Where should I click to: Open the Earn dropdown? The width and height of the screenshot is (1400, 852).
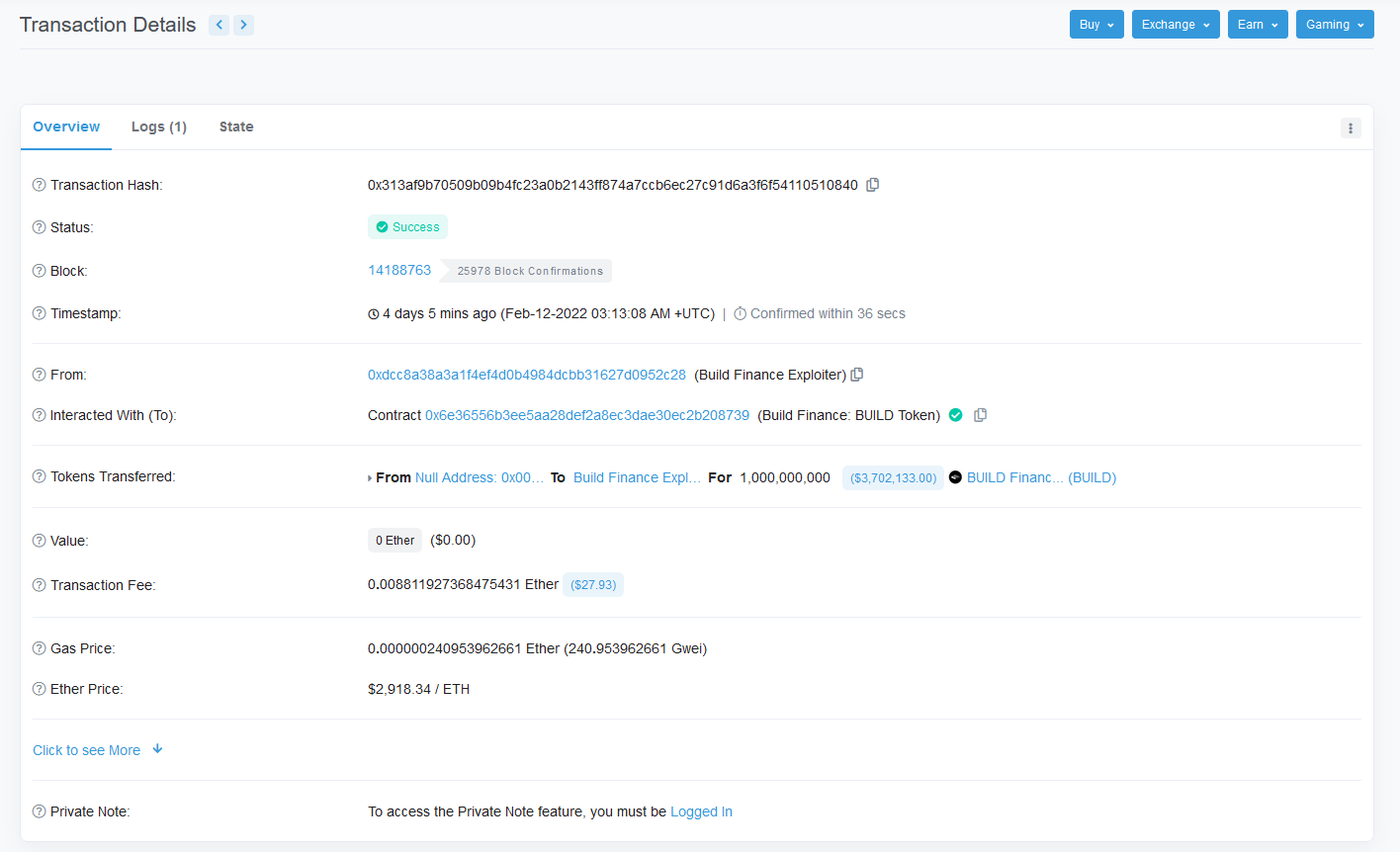pos(1258,25)
